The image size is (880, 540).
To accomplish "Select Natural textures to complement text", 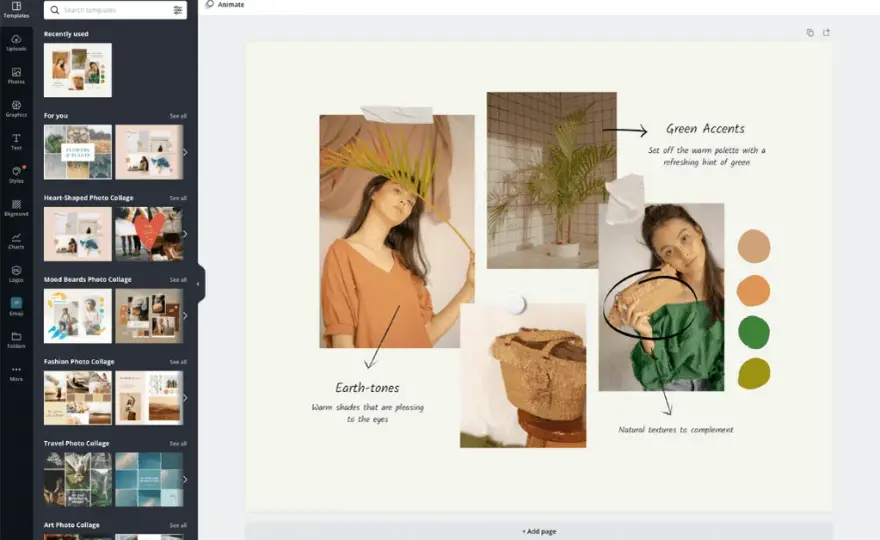I will coord(676,429).
